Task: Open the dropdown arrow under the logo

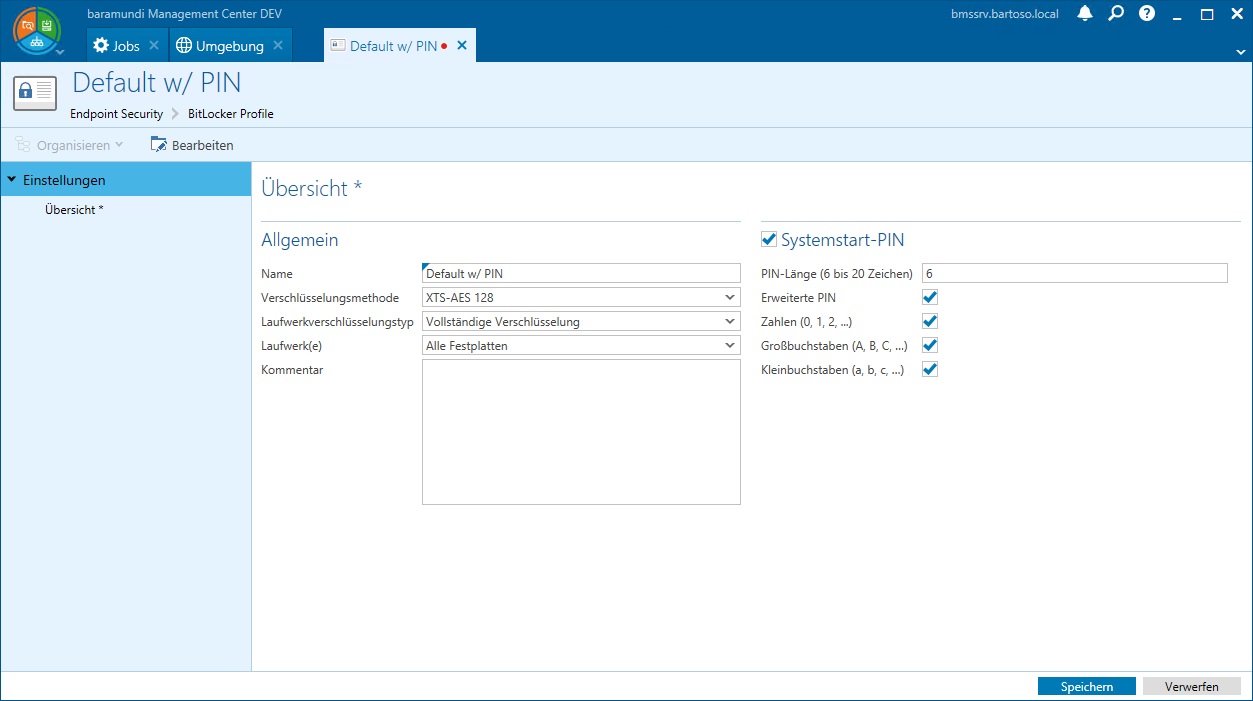Action: click(x=59, y=52)
